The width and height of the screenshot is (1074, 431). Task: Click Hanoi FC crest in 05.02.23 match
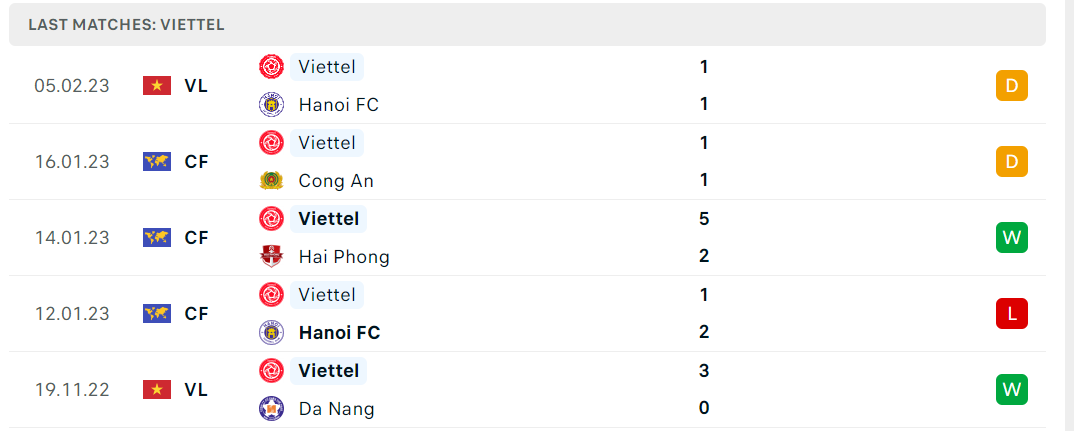click(271, 105)
